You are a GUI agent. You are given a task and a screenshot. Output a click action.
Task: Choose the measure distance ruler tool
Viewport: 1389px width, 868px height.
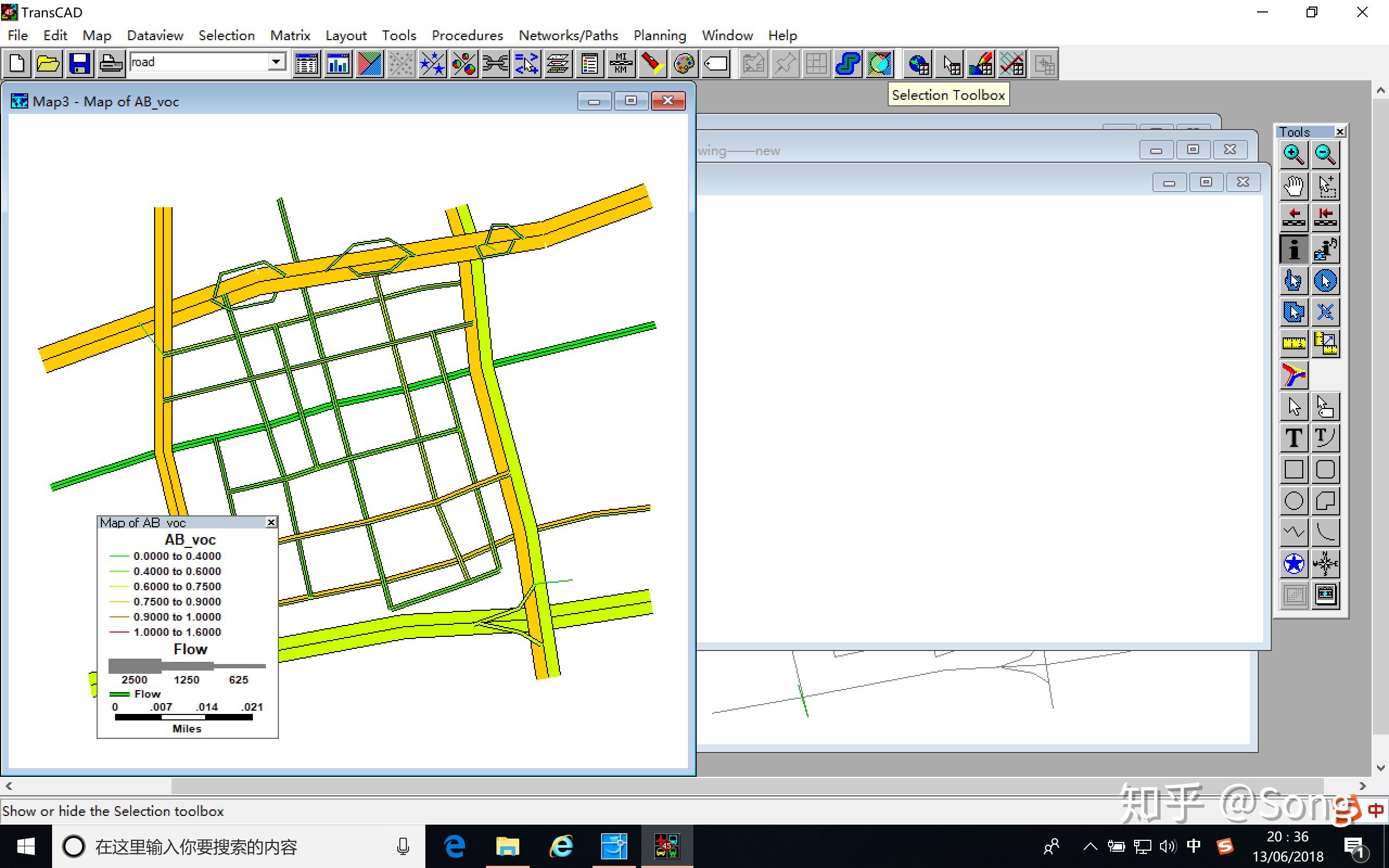point(1293,343)
